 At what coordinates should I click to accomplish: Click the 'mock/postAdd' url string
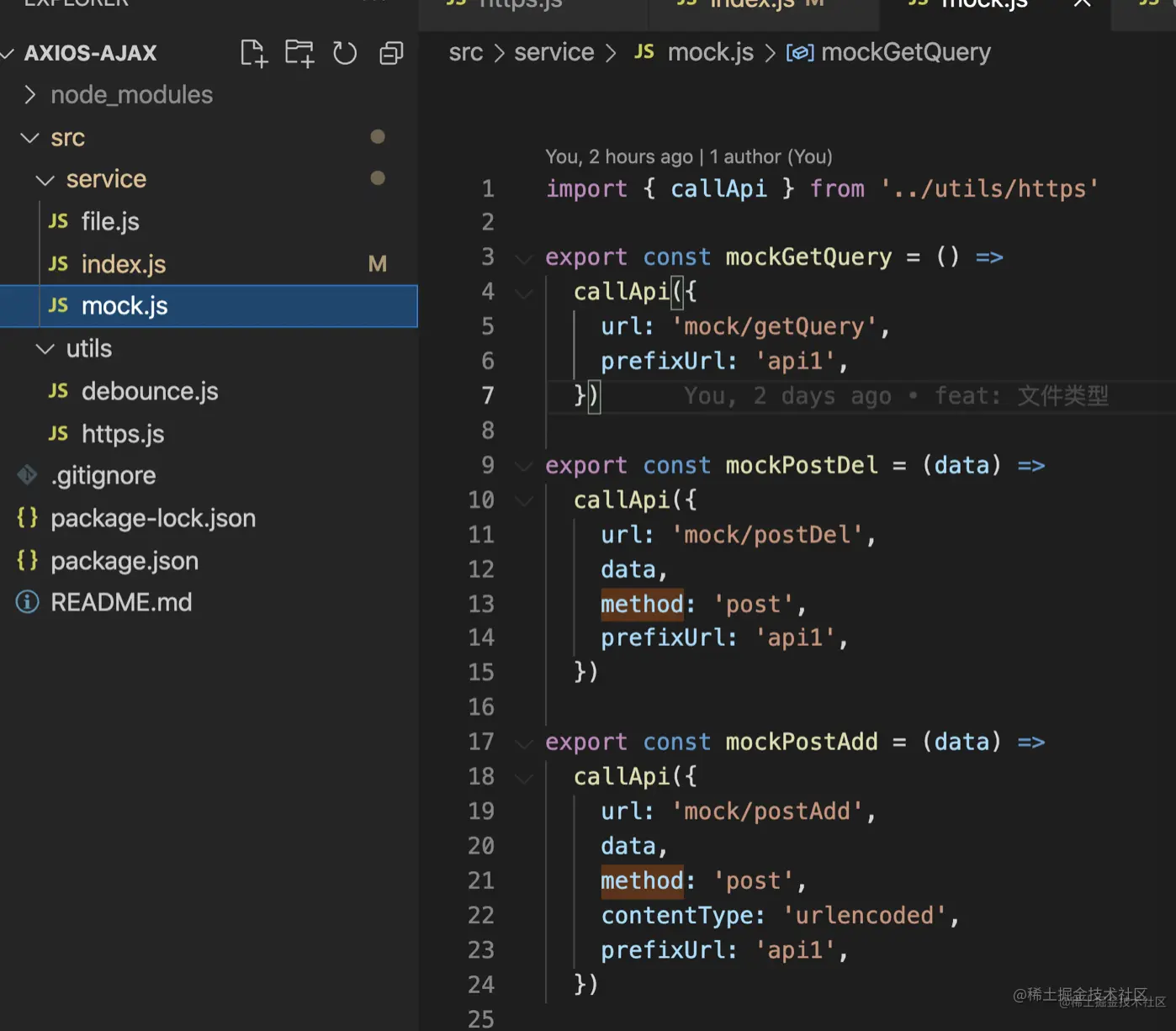[767, 812]
